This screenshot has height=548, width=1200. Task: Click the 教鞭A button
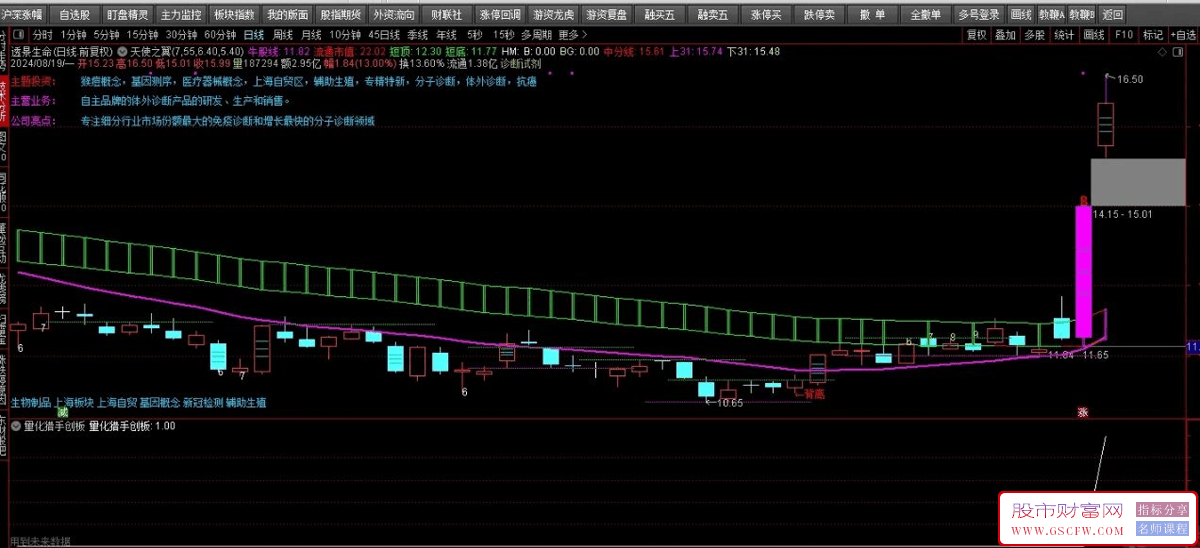coord(1051,15)
